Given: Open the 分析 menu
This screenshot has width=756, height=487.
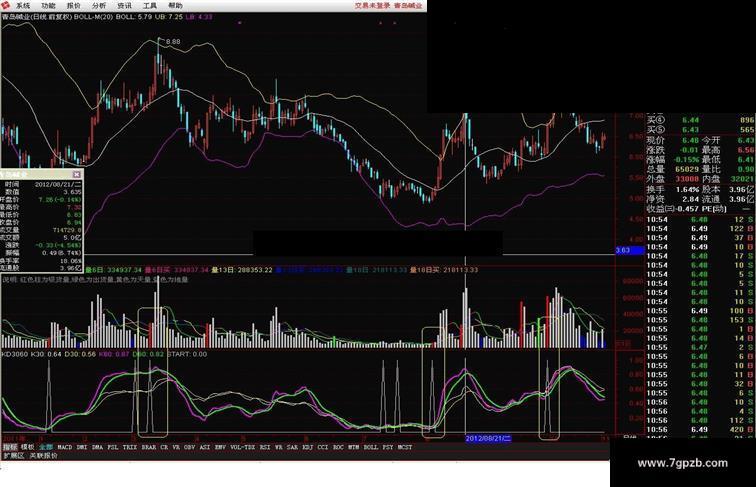Looking at the screenshot, I should pyautogui.click(x=99, y=6).
